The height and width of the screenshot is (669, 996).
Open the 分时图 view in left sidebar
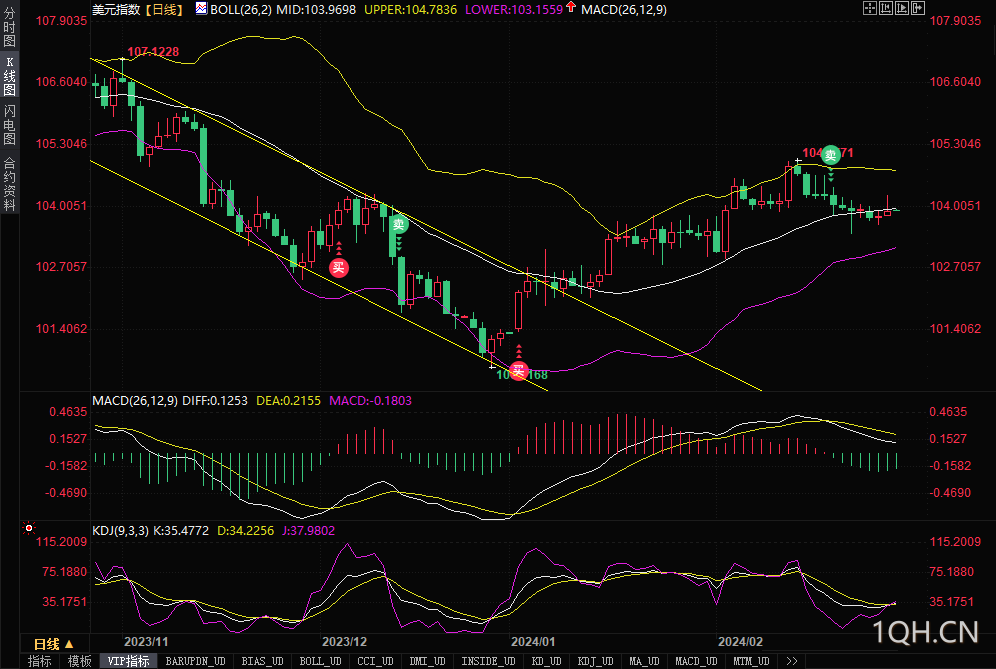click(x=9, y=27)
